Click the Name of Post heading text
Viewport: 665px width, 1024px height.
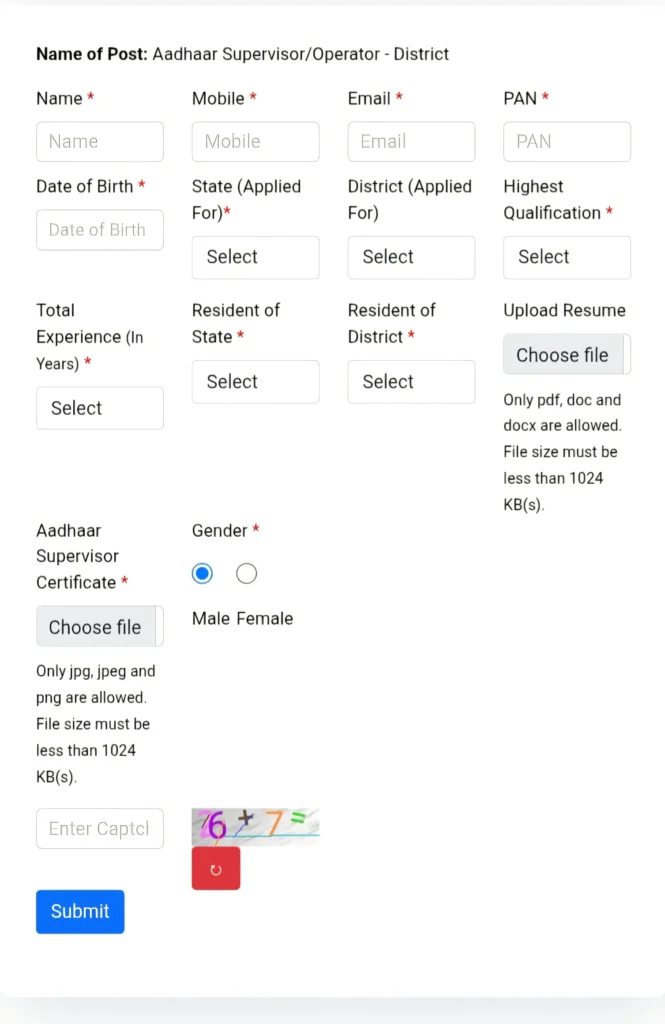click(242, 54)
